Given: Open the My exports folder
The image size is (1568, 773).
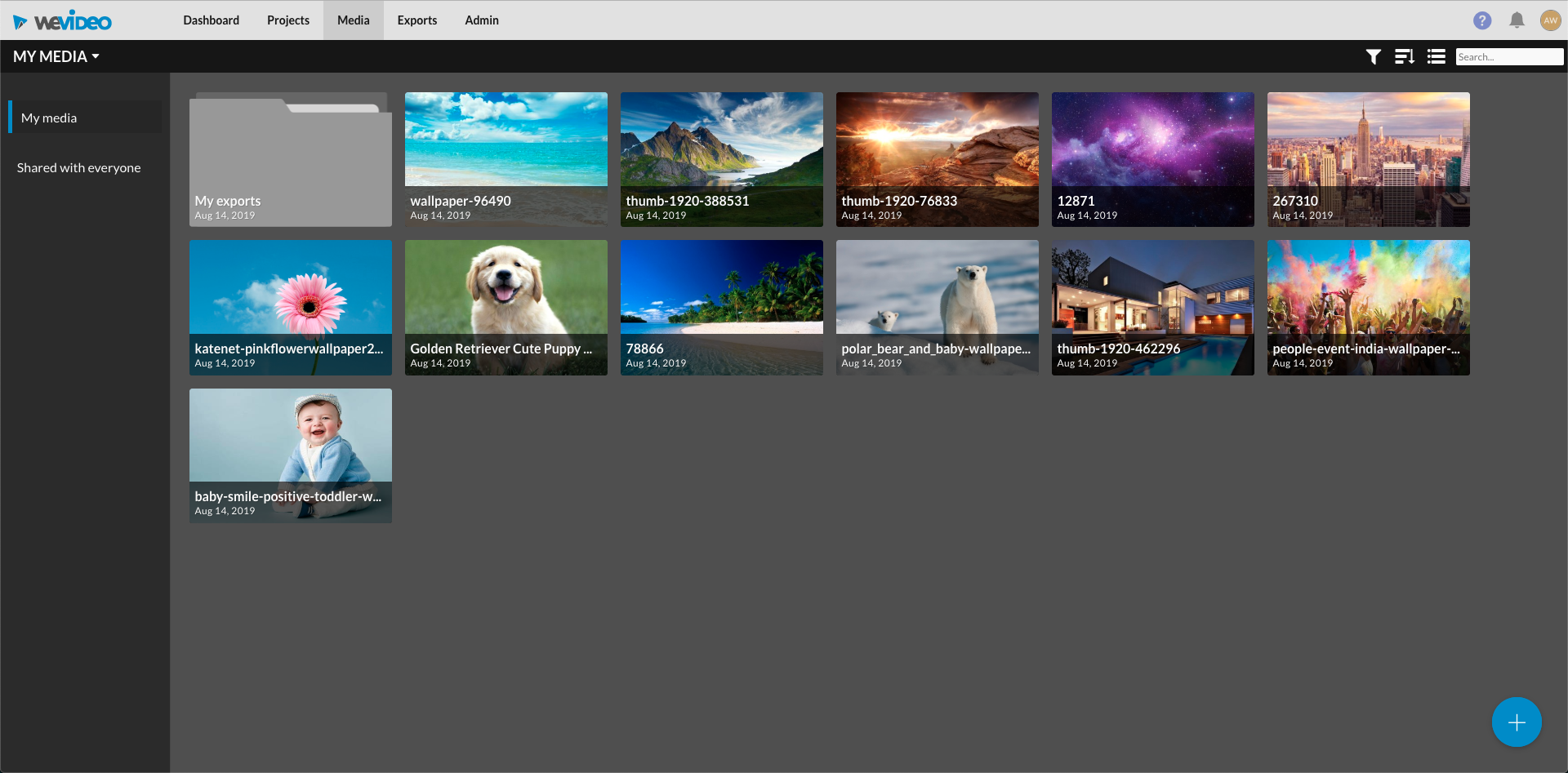Looking at the screenshot, I should [290, 159].
